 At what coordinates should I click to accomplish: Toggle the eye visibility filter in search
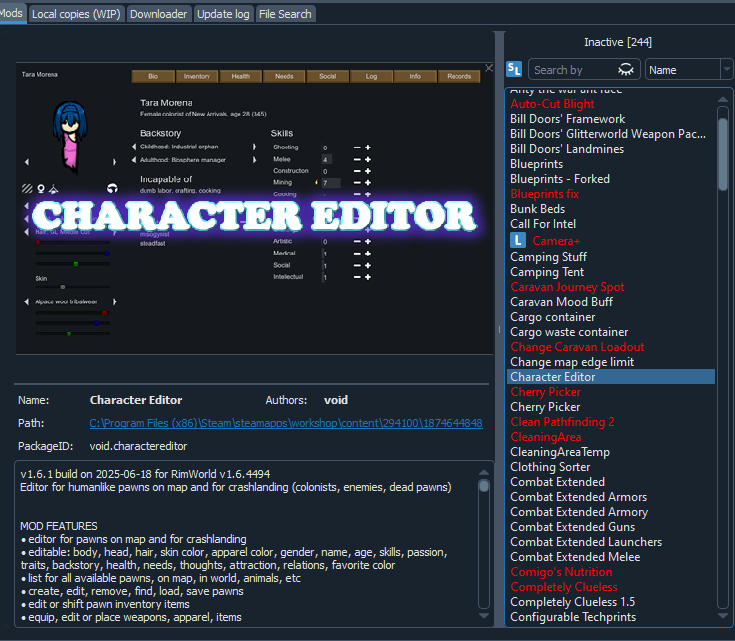point(626,70)
